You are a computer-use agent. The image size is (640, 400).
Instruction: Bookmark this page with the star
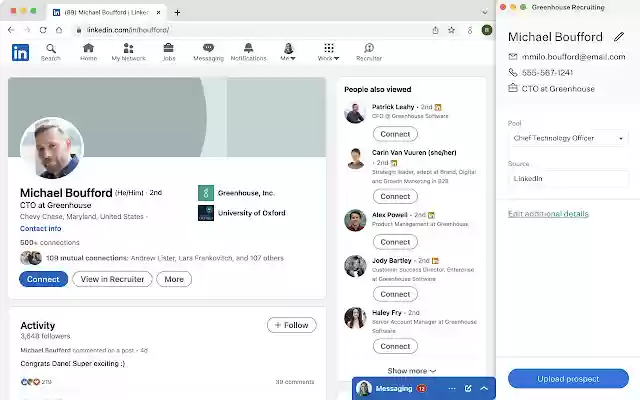pos(451,30)
